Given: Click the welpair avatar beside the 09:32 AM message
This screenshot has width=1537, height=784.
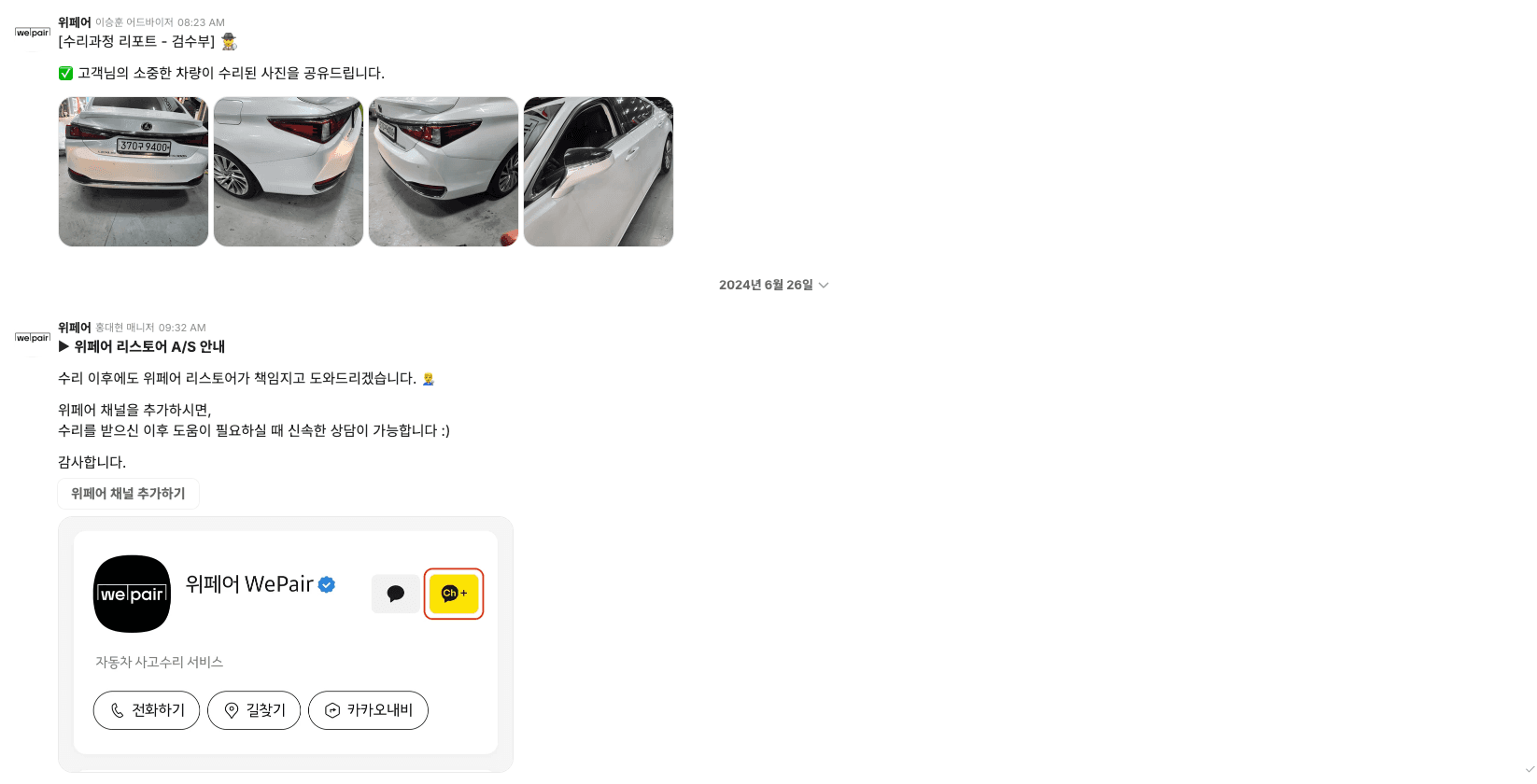Looking at the screenshot, I should (33, 338).
